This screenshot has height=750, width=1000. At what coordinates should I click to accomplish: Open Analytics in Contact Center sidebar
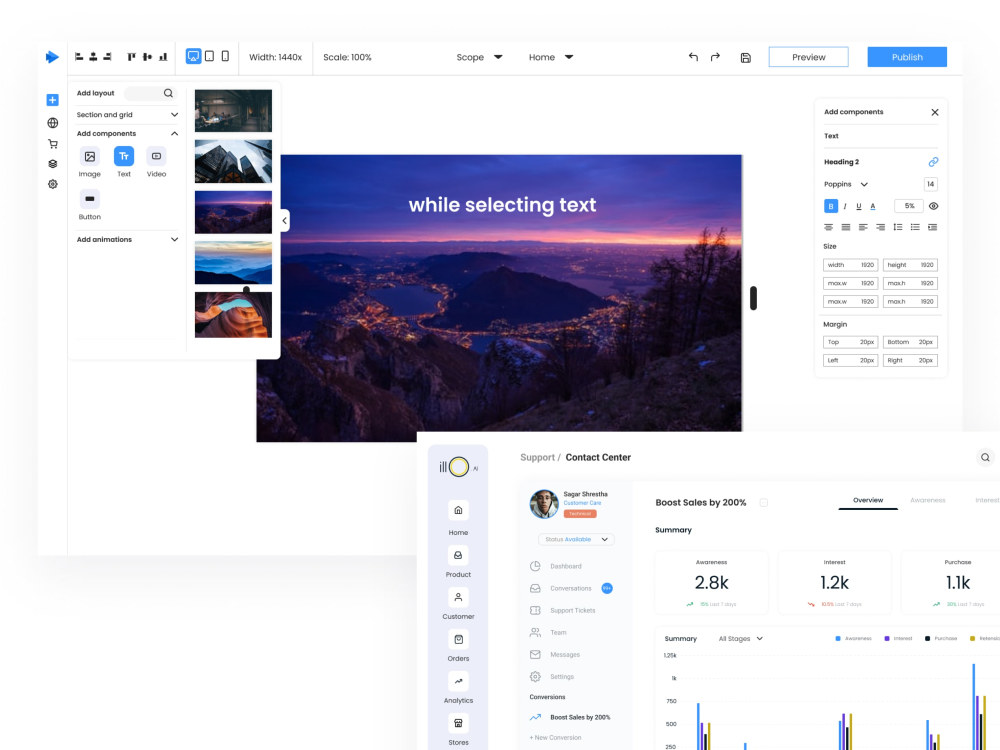458,688
